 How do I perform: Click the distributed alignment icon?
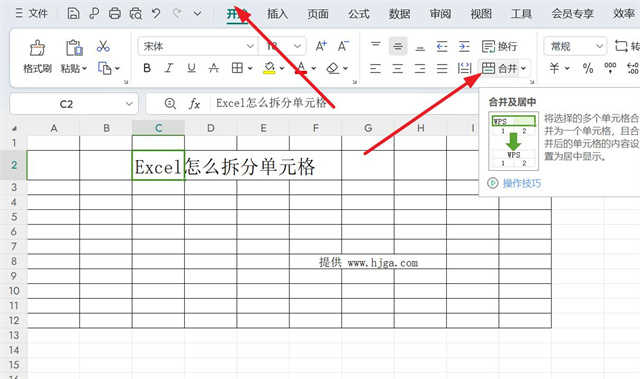[x=464, y=68]
